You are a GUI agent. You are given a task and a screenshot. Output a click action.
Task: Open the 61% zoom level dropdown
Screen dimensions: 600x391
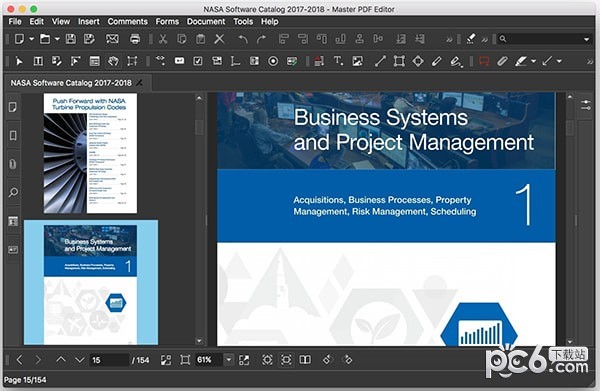coord(228,360)
